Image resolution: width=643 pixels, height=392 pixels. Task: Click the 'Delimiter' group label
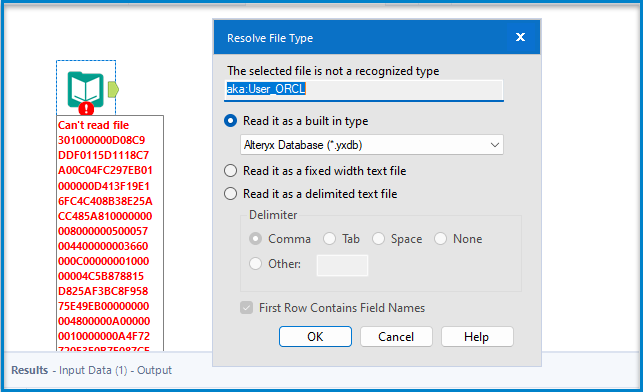273,215
